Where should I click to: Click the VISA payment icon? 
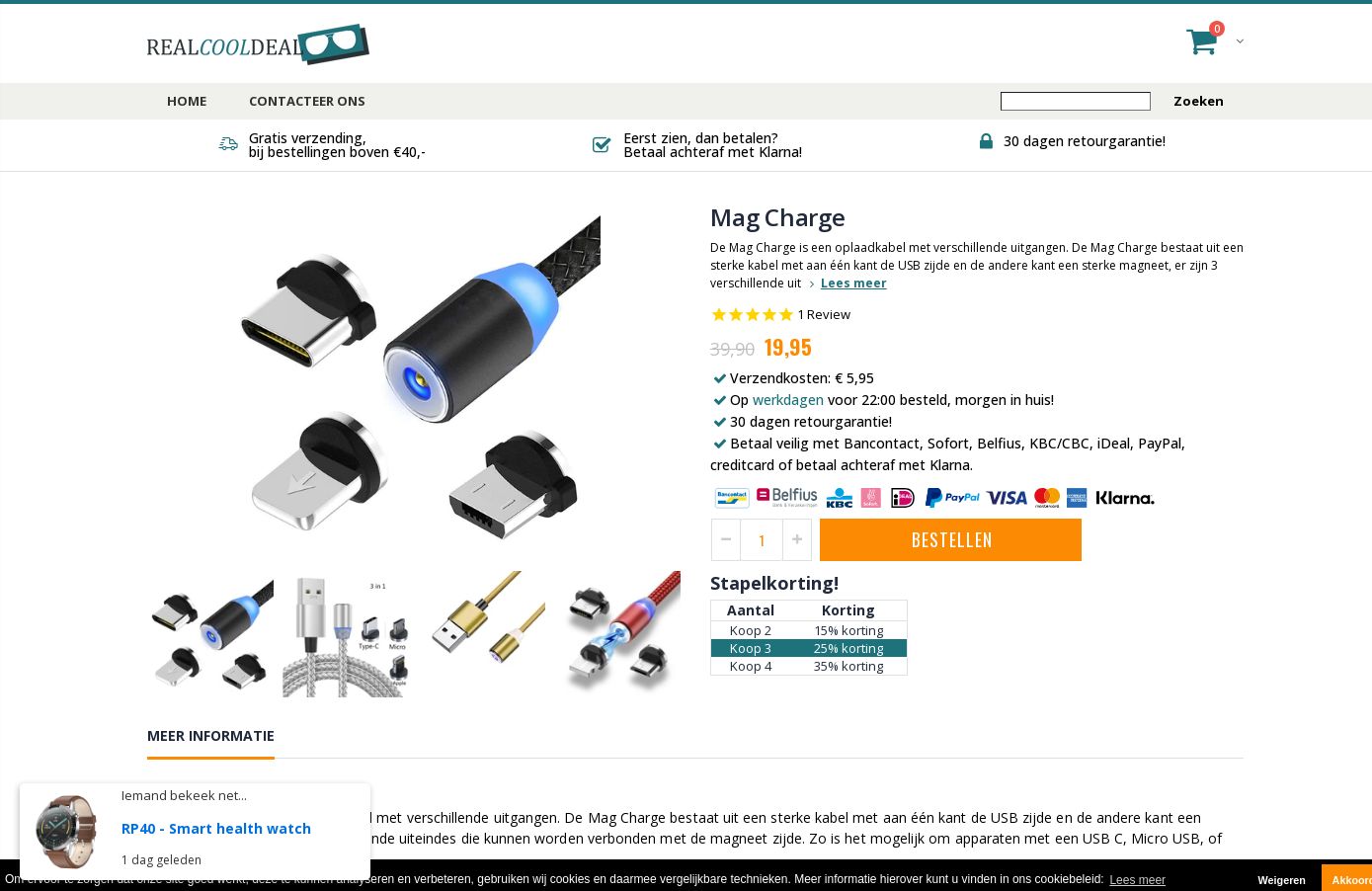coord(1007,498)
